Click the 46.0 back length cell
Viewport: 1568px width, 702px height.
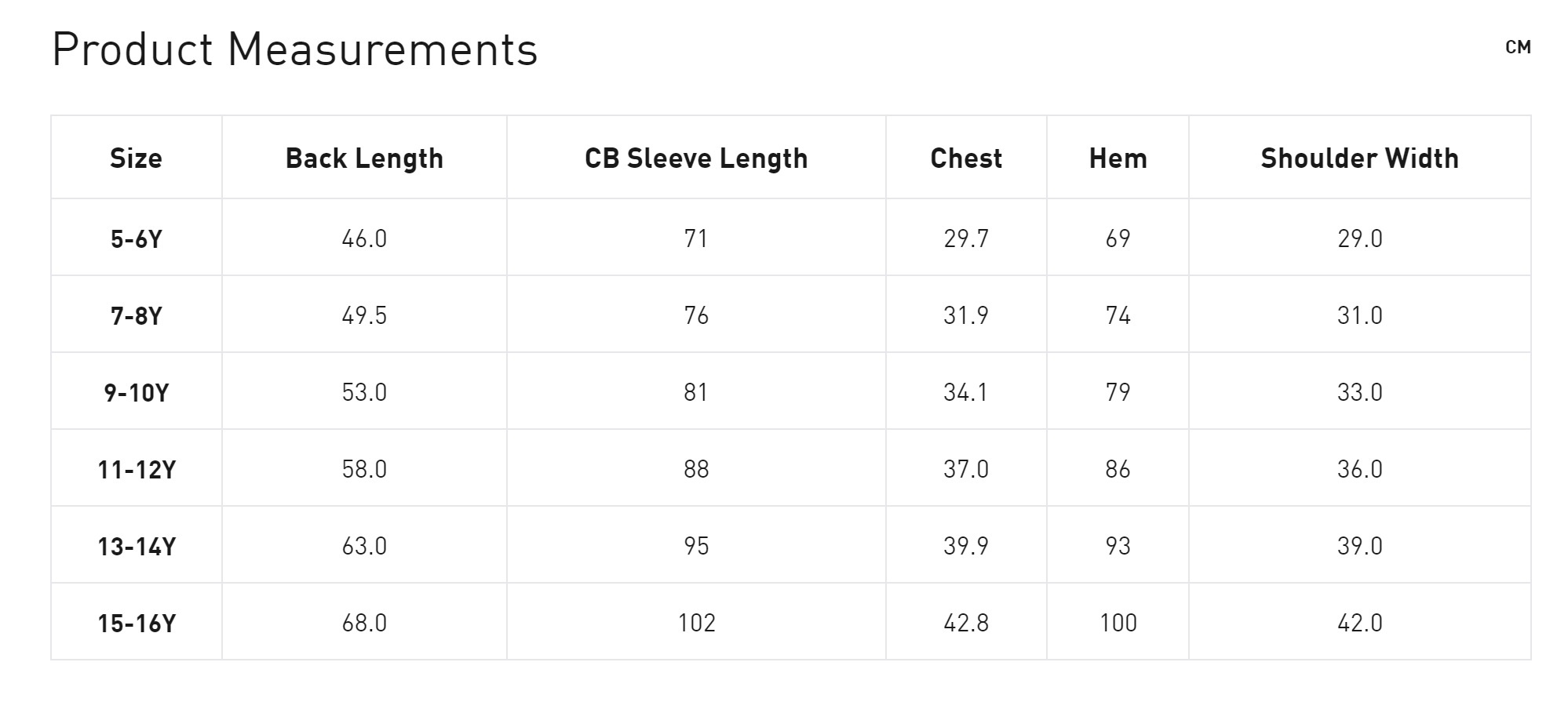point(364,238)
